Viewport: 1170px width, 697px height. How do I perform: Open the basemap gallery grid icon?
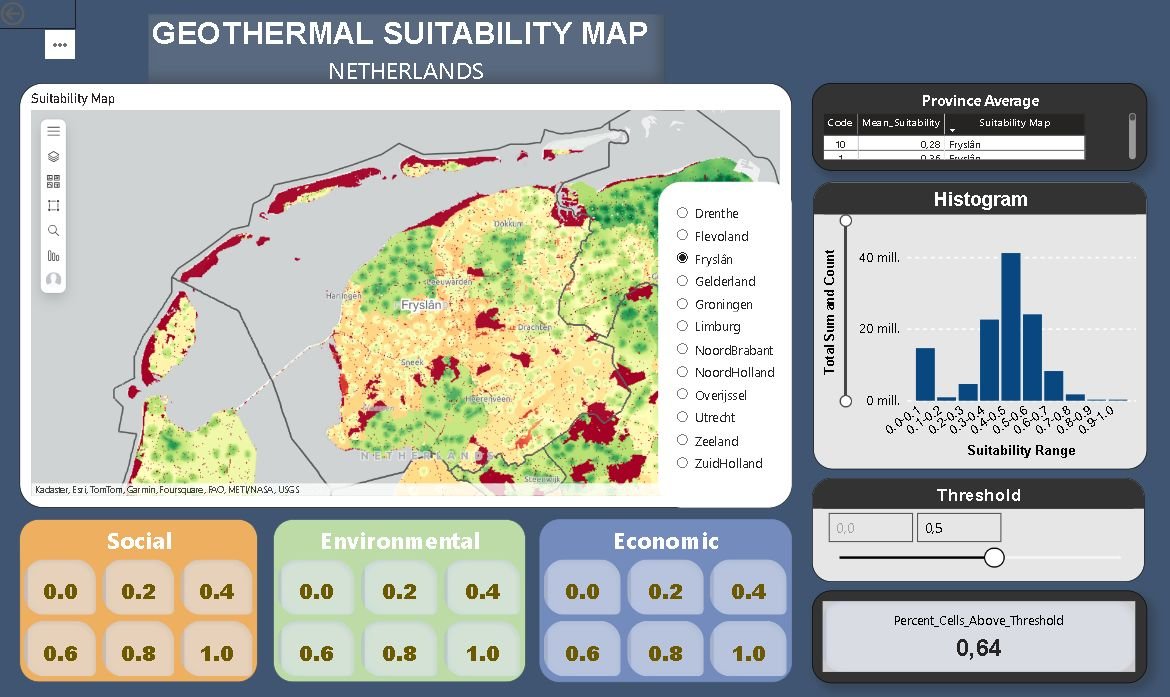(x=54, y=181)
